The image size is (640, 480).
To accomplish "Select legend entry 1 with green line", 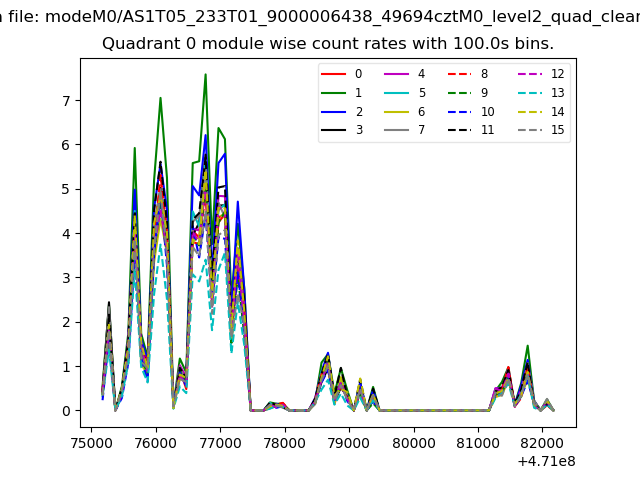I will pyautogui.click(x=334, y=93).
